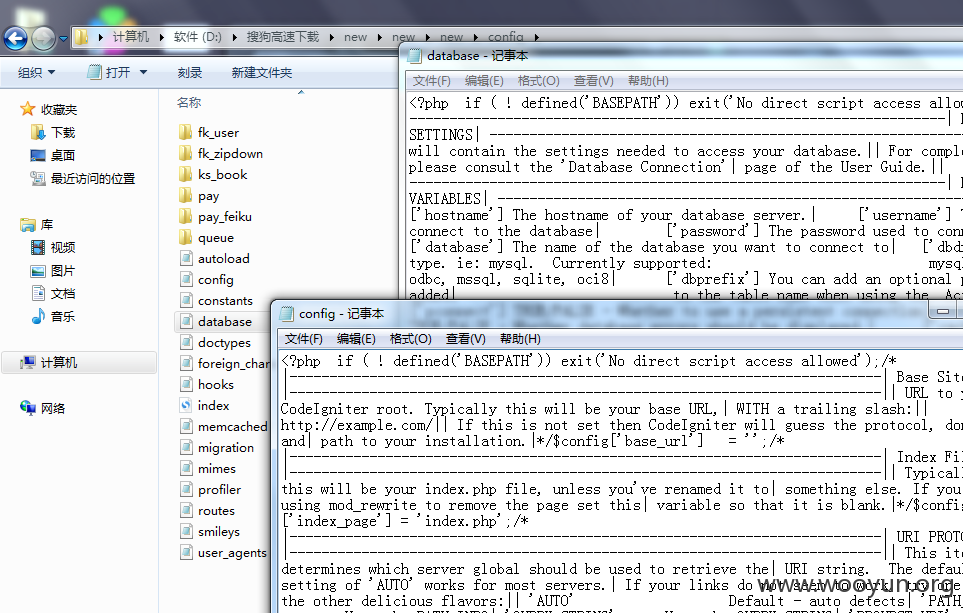Open the recent locations dropdown arrow
This screenshot has width=963, height=613.
pyautogui.click(x=63, y=39)
